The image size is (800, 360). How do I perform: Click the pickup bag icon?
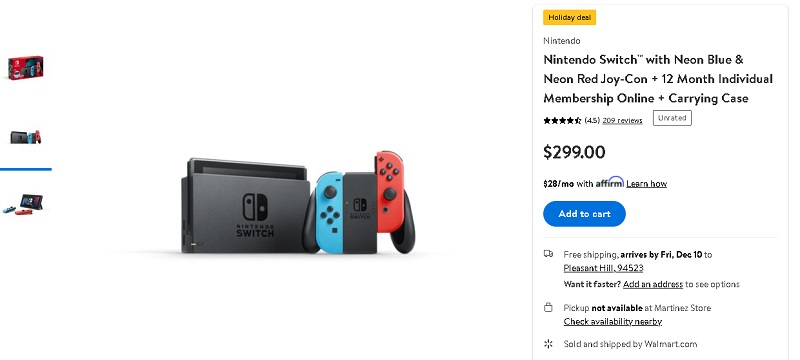coord(548,307)
